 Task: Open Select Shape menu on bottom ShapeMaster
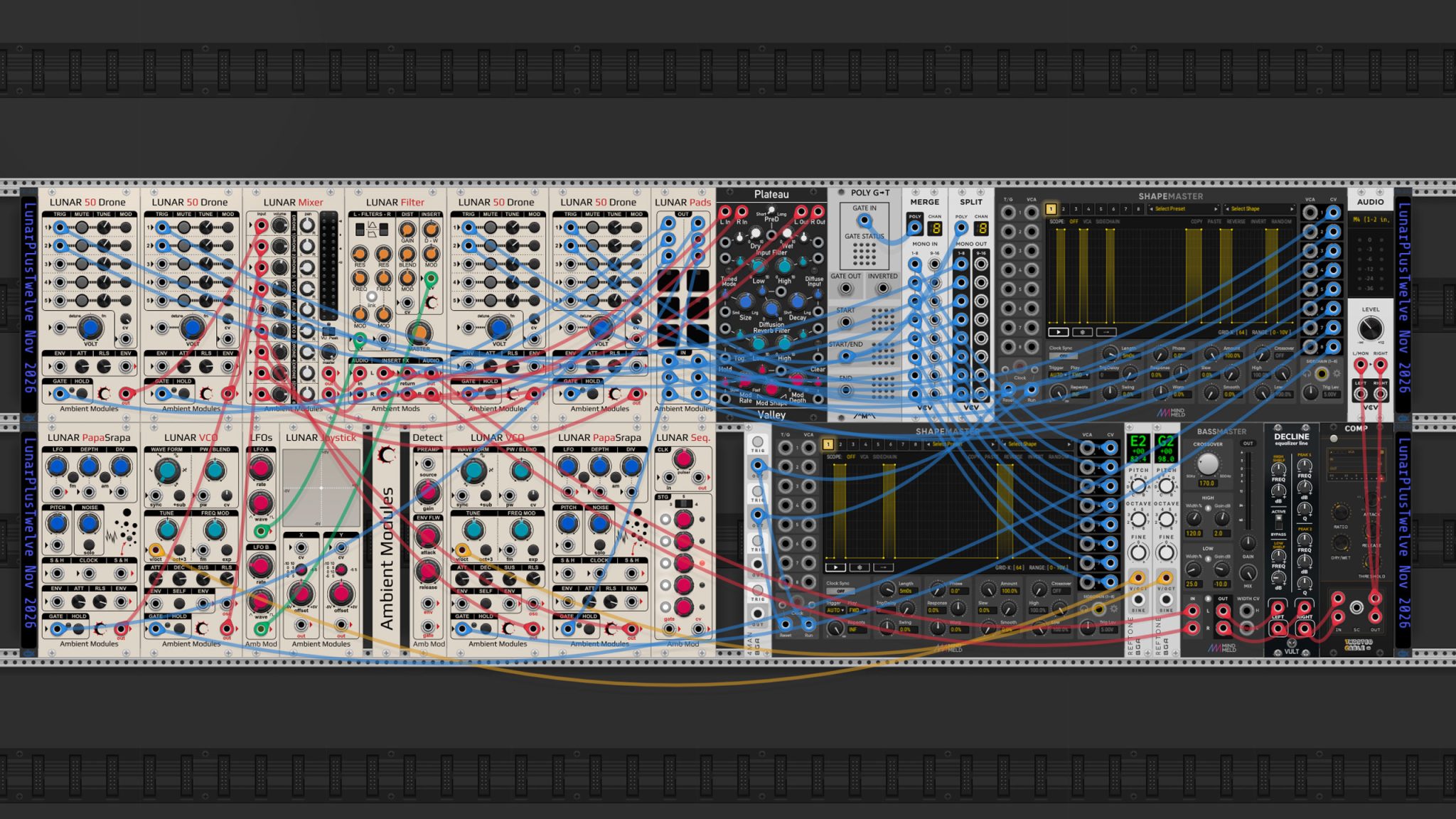pos(1037,444)
